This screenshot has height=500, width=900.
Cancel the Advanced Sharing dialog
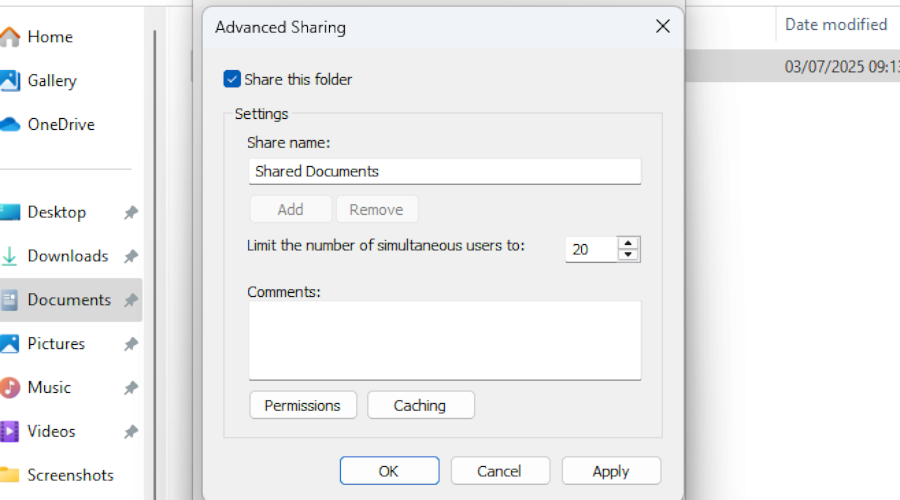[500, 471]
